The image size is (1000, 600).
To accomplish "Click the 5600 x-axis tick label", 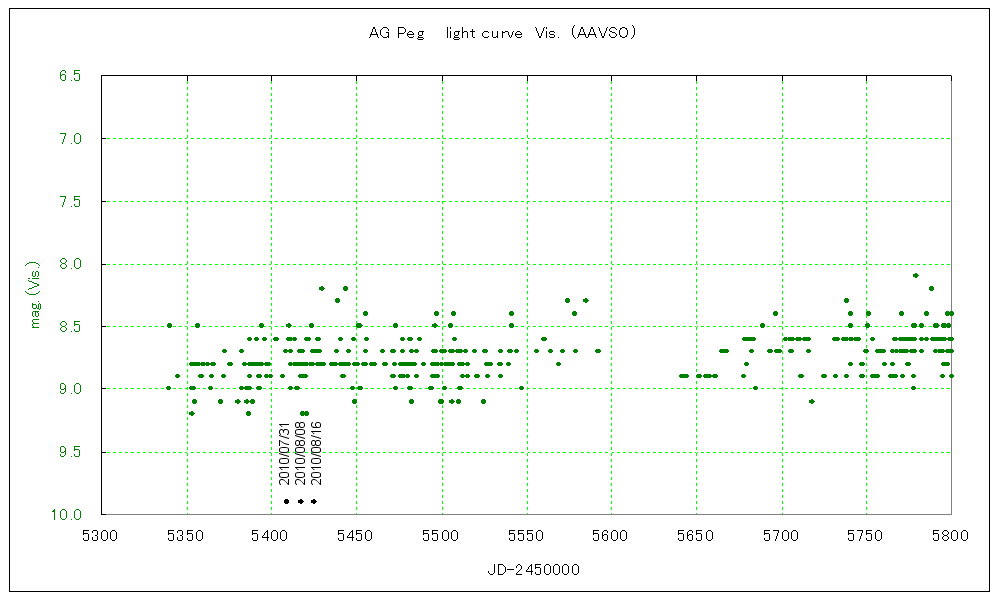I will pos(611,535).
